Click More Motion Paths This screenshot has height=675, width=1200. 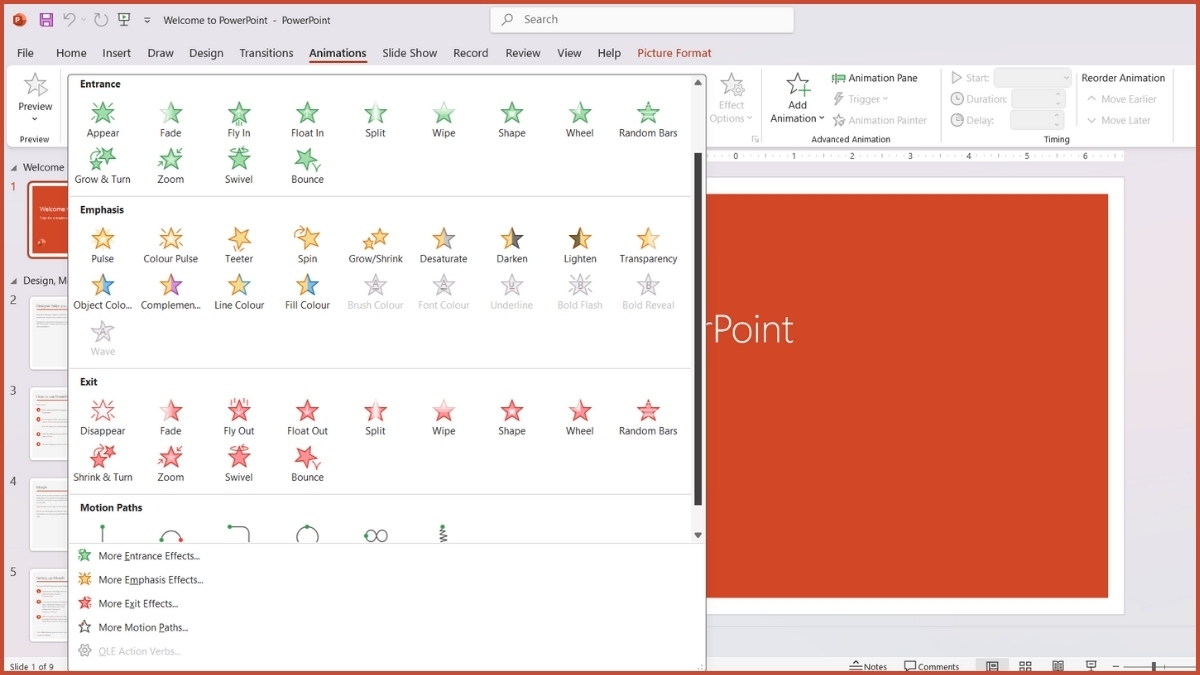pyautogui.click(x=141, y=627)
